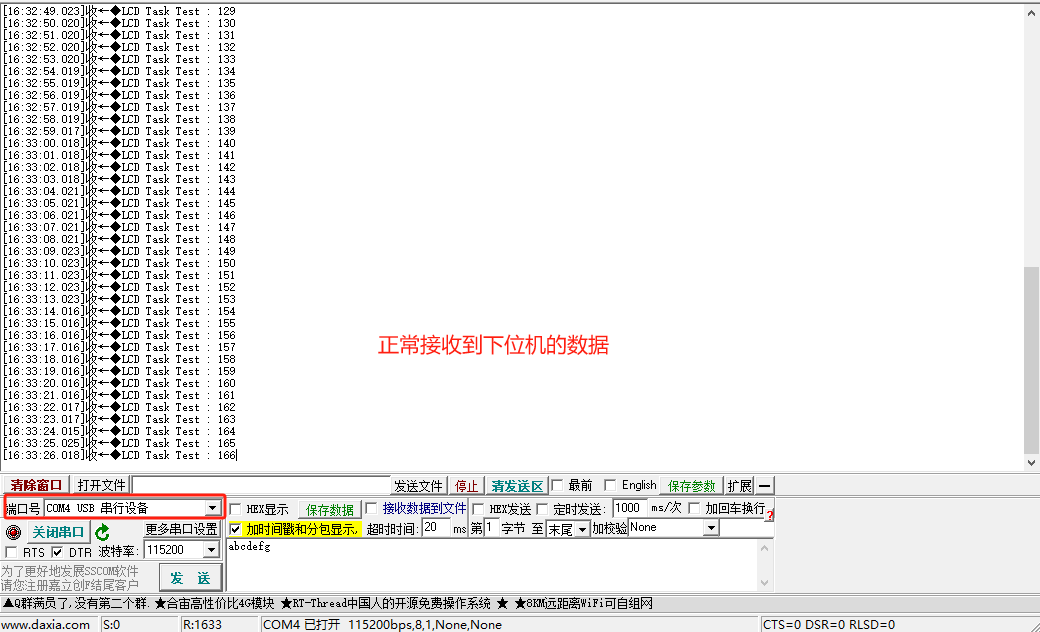1040x632 pixels.
Task: Toggle the HEX发送 checkbox
Action: tap(478, 509)
